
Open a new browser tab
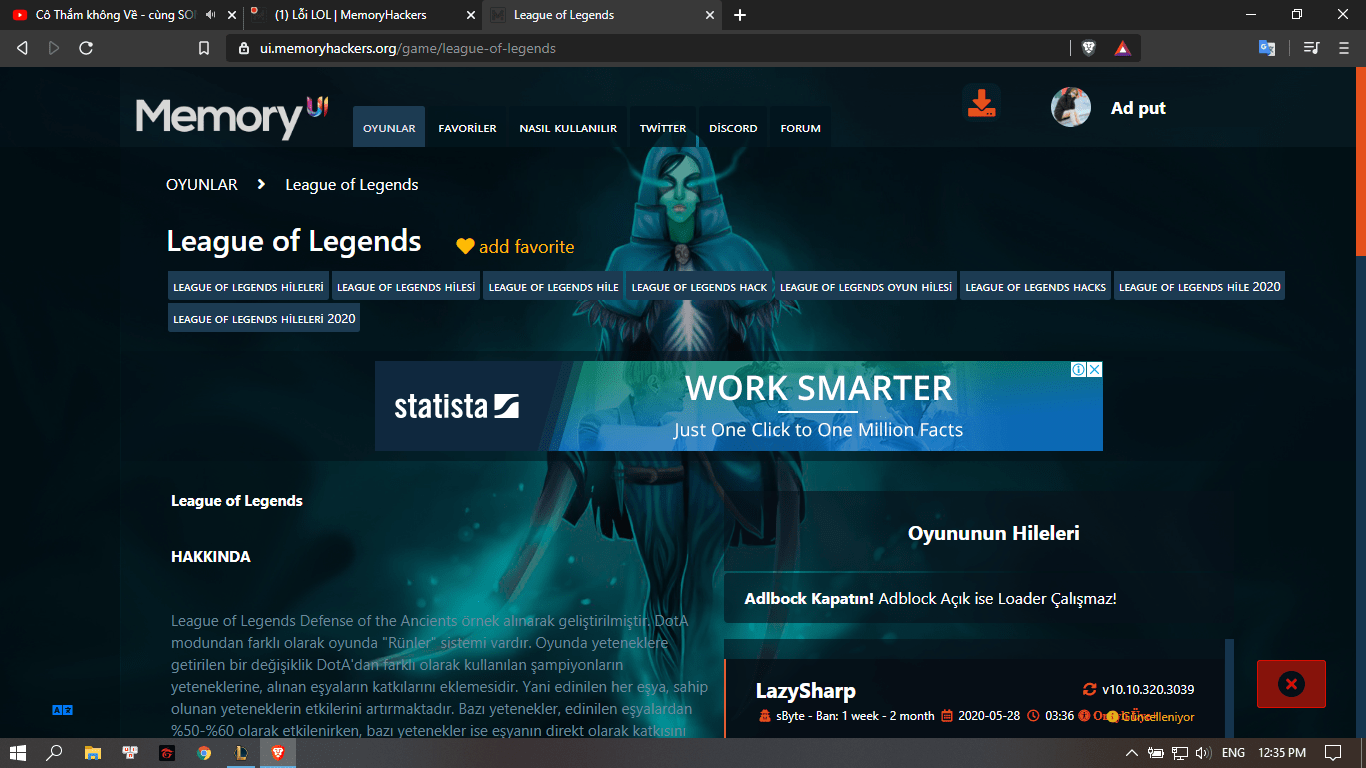coord(740,15)
